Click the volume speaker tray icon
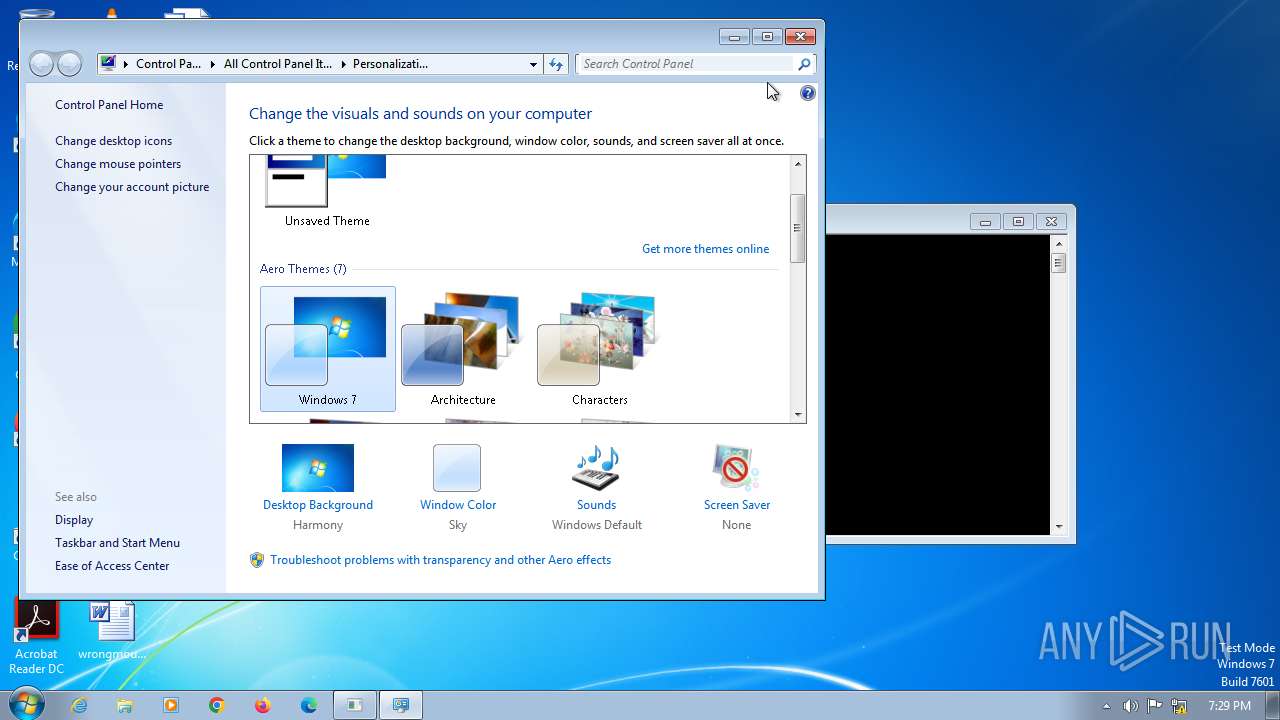 pos(1130,706)
